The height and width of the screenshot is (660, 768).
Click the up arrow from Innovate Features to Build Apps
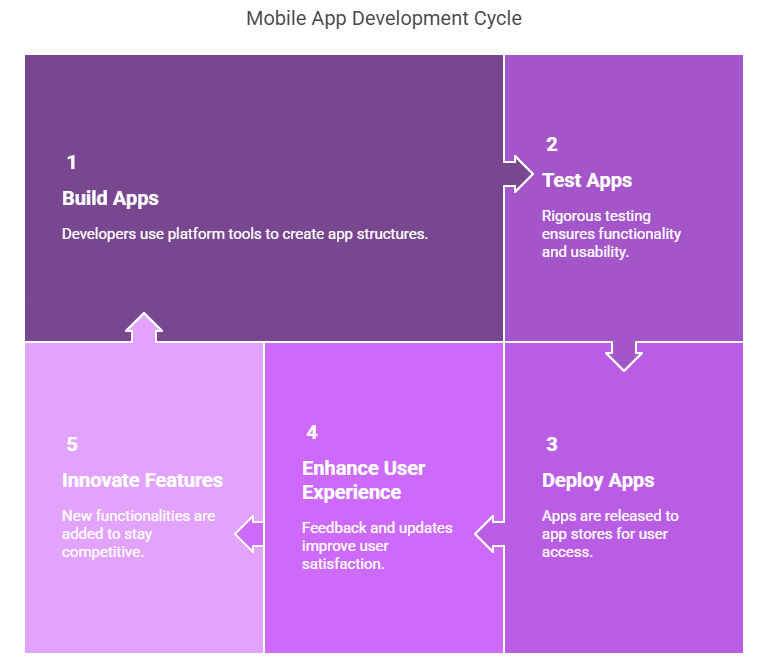[144, 329]
